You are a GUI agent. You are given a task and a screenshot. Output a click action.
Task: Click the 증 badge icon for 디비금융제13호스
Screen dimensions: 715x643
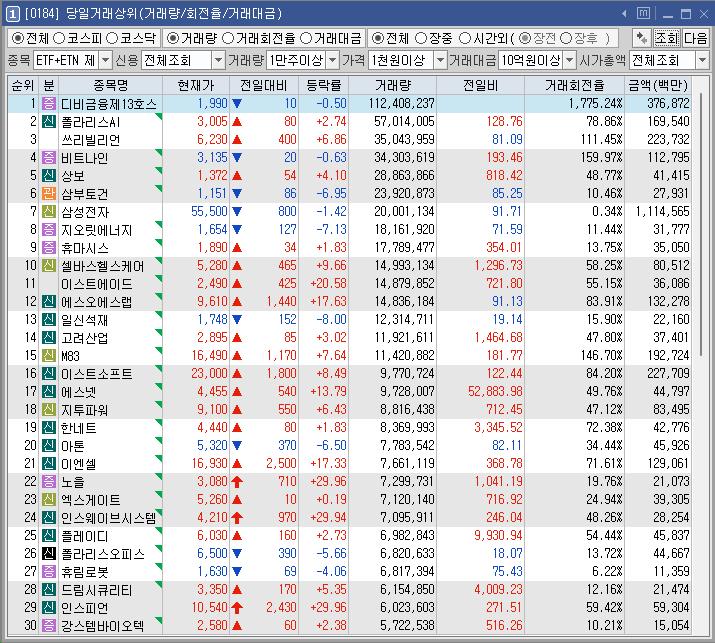(49, 104)
